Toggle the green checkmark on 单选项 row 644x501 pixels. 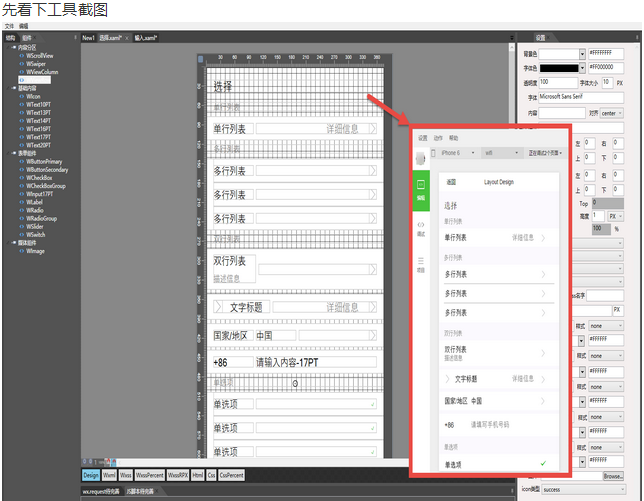coord(542,464)
